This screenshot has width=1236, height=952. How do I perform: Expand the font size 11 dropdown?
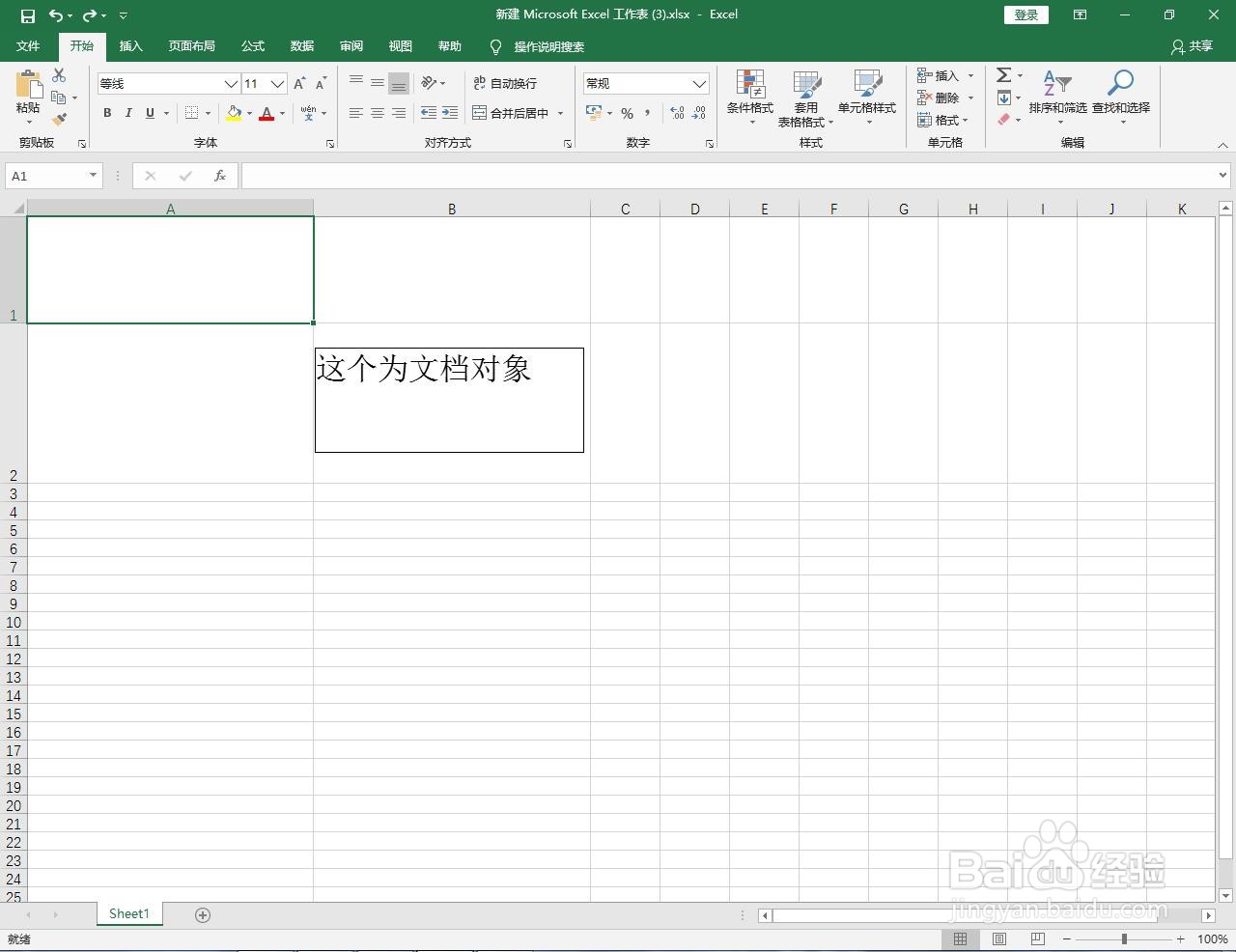[x=277, y=84]
